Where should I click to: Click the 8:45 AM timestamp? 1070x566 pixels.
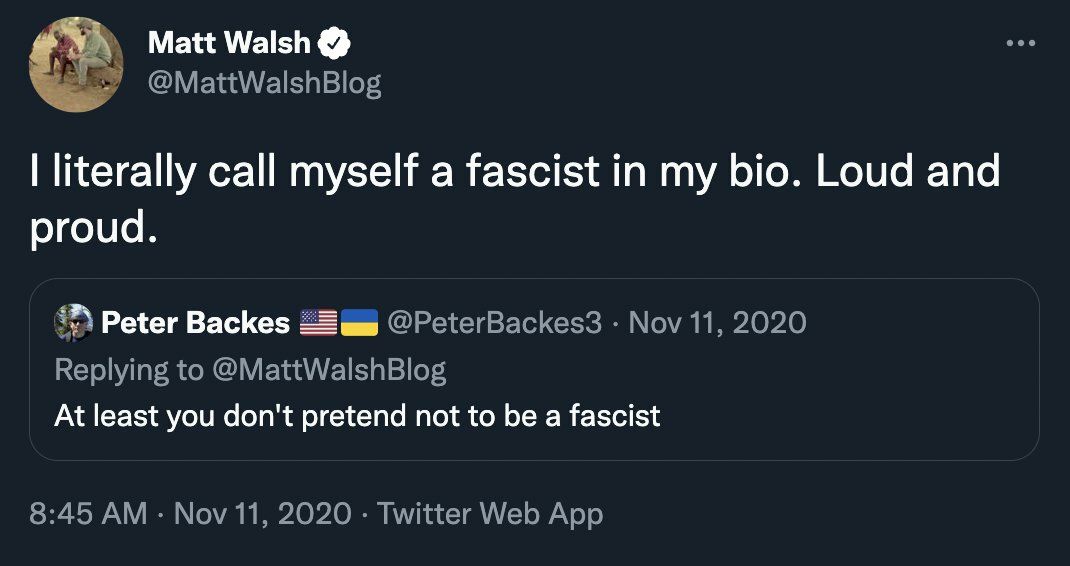(88, 514)
